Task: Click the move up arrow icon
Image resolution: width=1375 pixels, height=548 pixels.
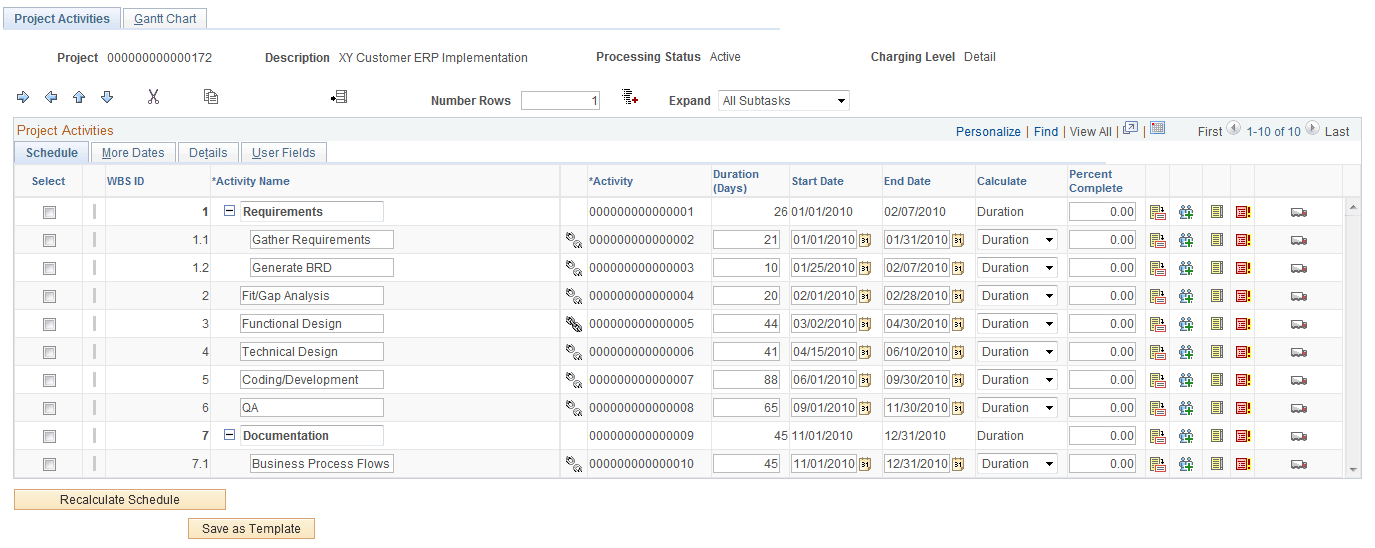Action: 79,97
